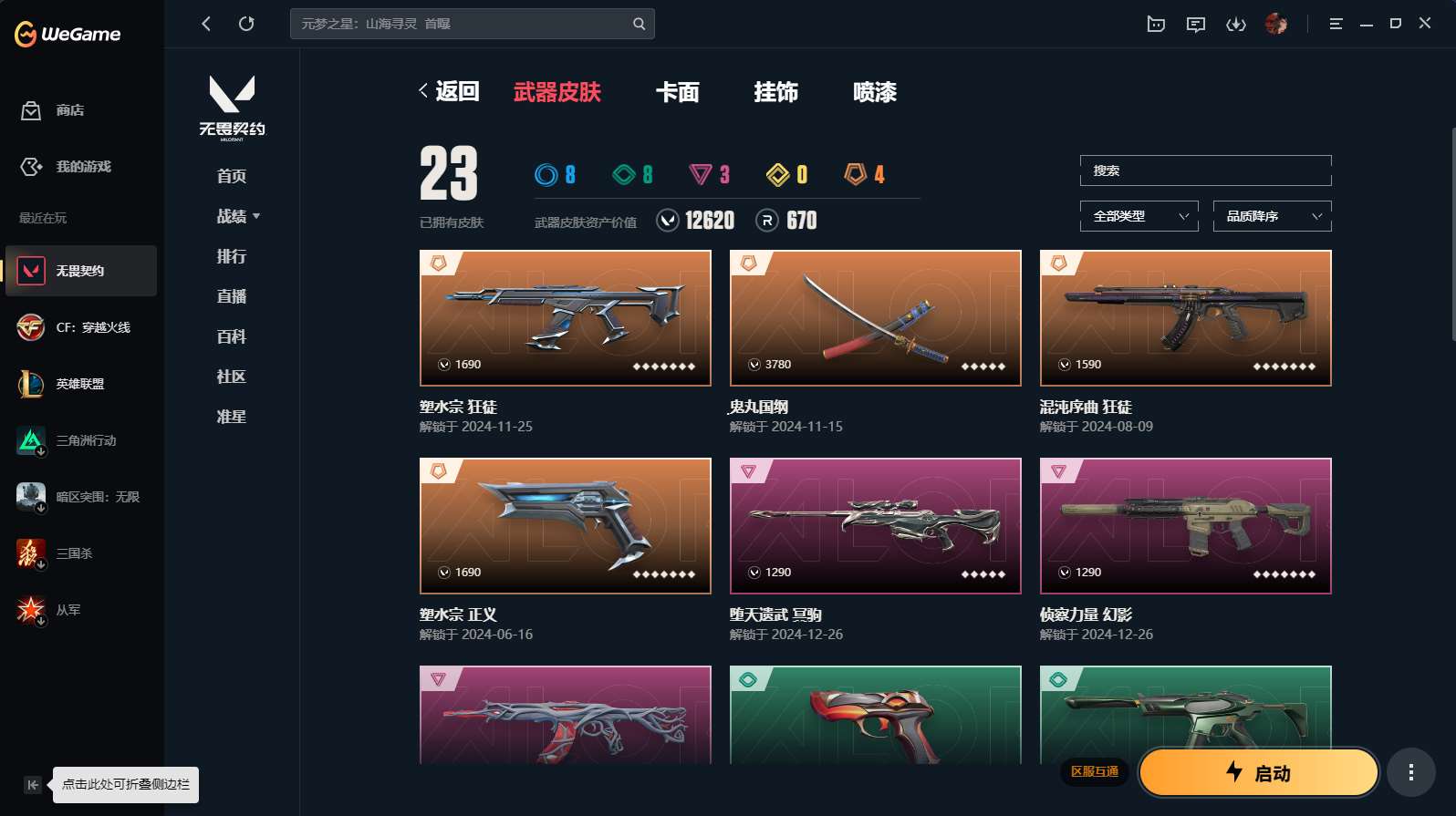Image resolution: width=1456 pixels, height=816 pixels.
Task: Refresh the page with reload icon
Action: tap(246, 24)
